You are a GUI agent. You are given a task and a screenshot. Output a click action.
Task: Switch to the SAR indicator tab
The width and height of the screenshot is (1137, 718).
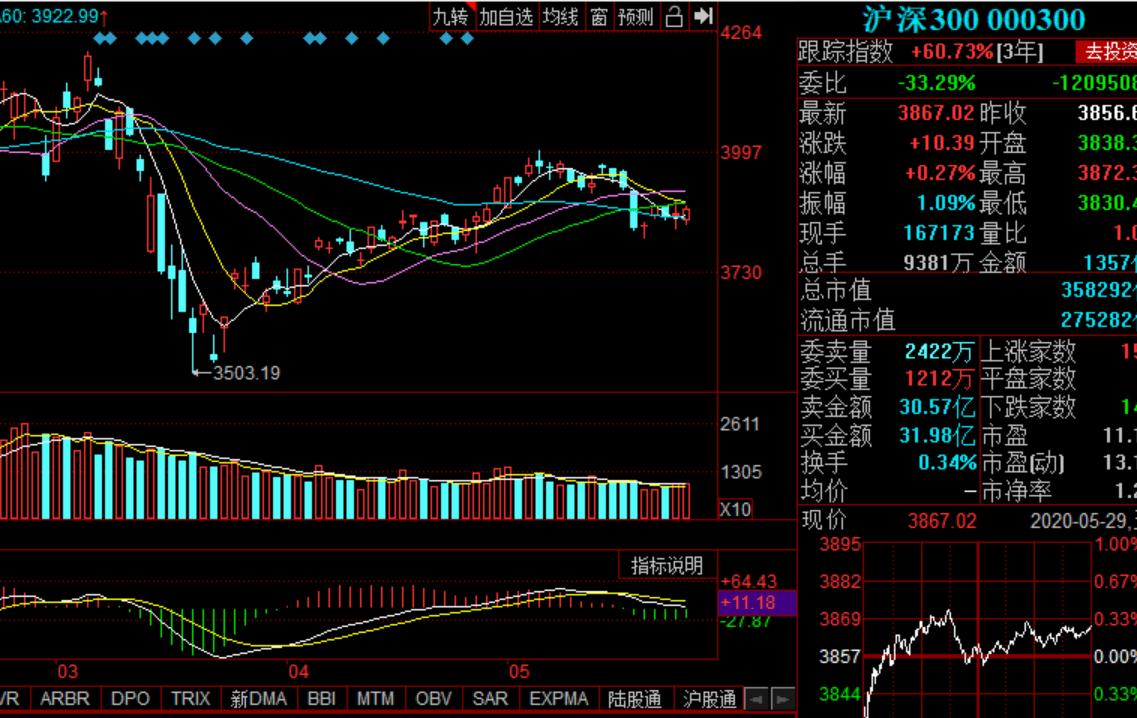[489, 699]
